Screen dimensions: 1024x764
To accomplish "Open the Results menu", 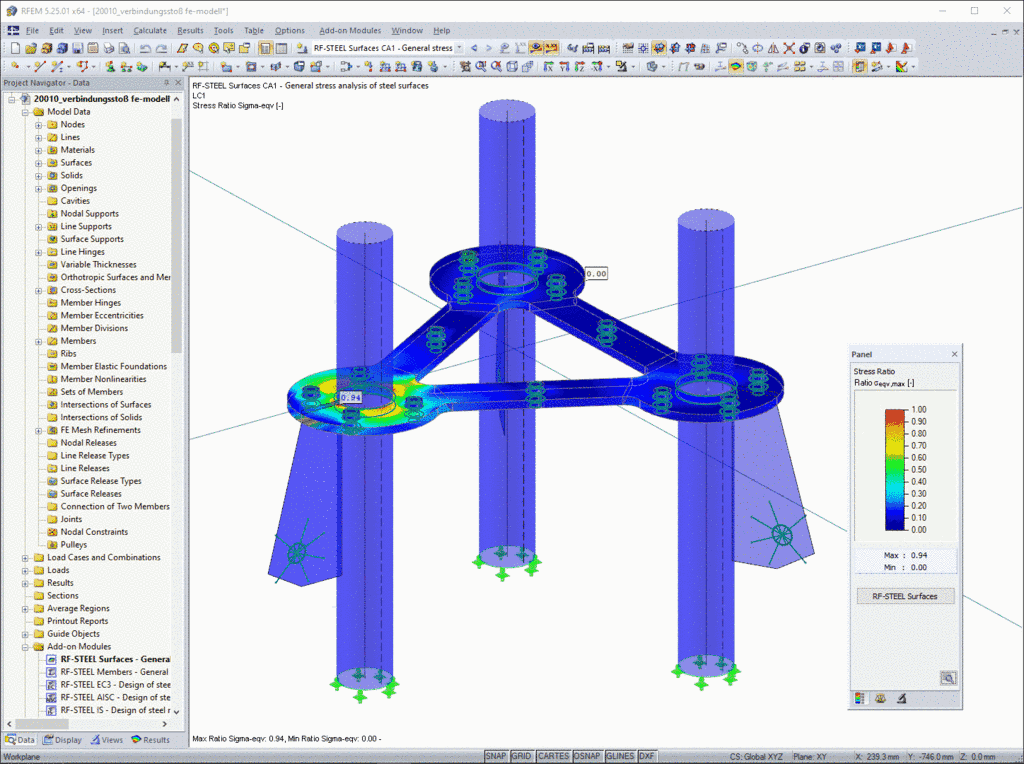I will [x=190, y=31].
